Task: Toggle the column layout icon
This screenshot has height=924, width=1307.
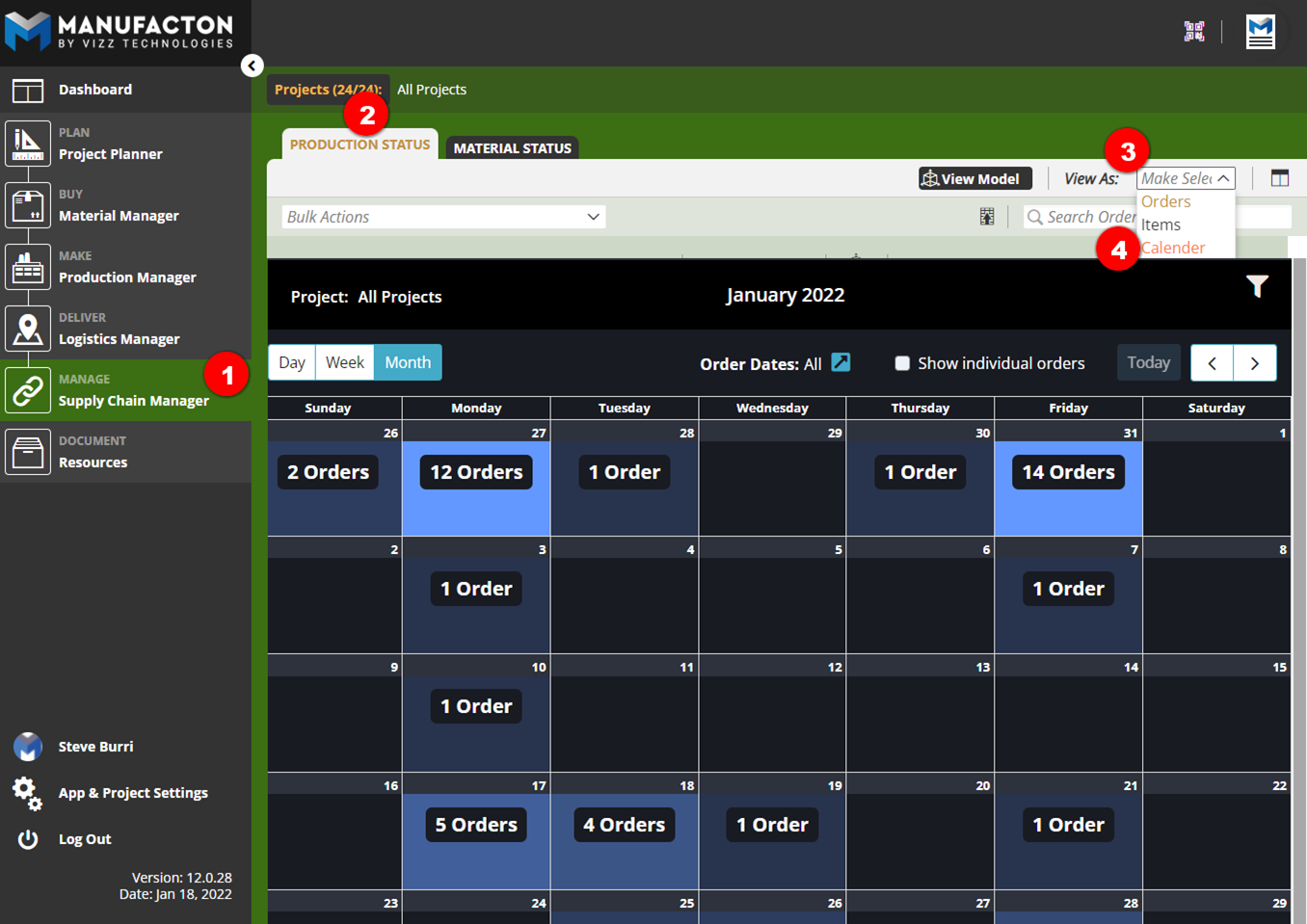Action: pos(1279,178)
